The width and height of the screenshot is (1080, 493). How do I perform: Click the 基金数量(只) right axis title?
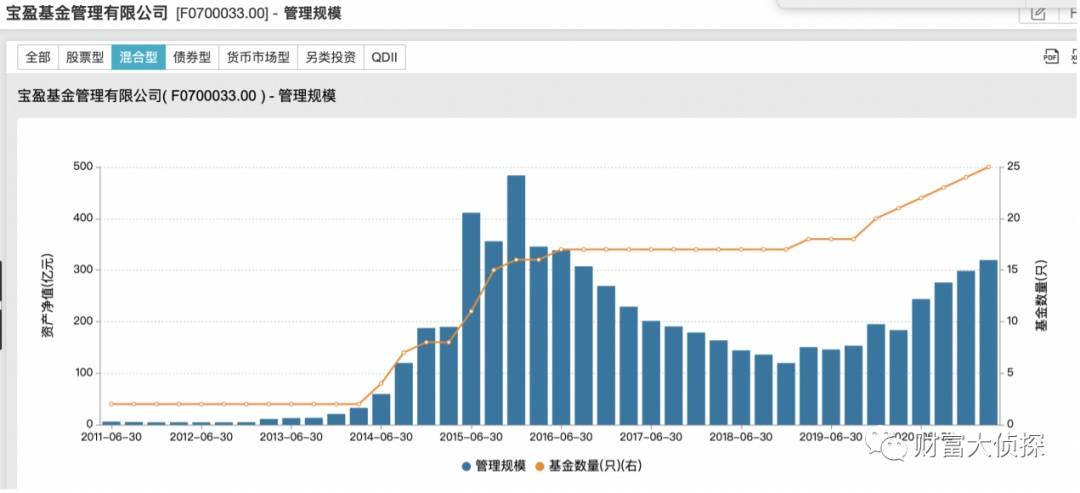coord(1040,295)
